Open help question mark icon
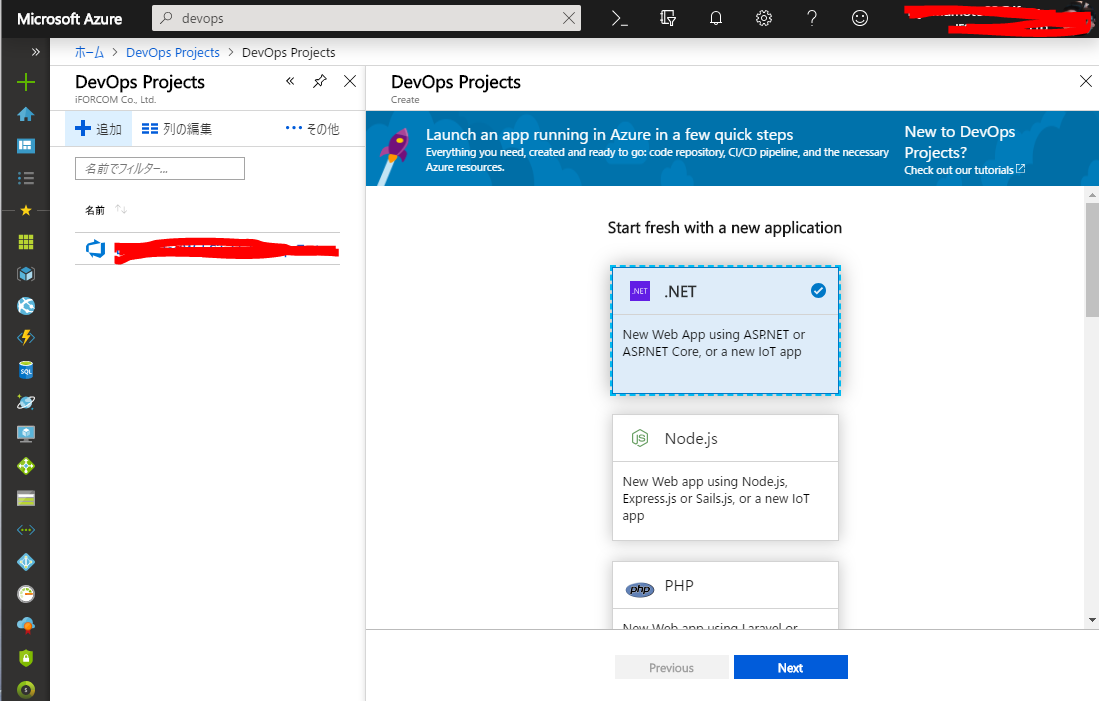Viewport: 1099px width, 701px height. (812, 18)
